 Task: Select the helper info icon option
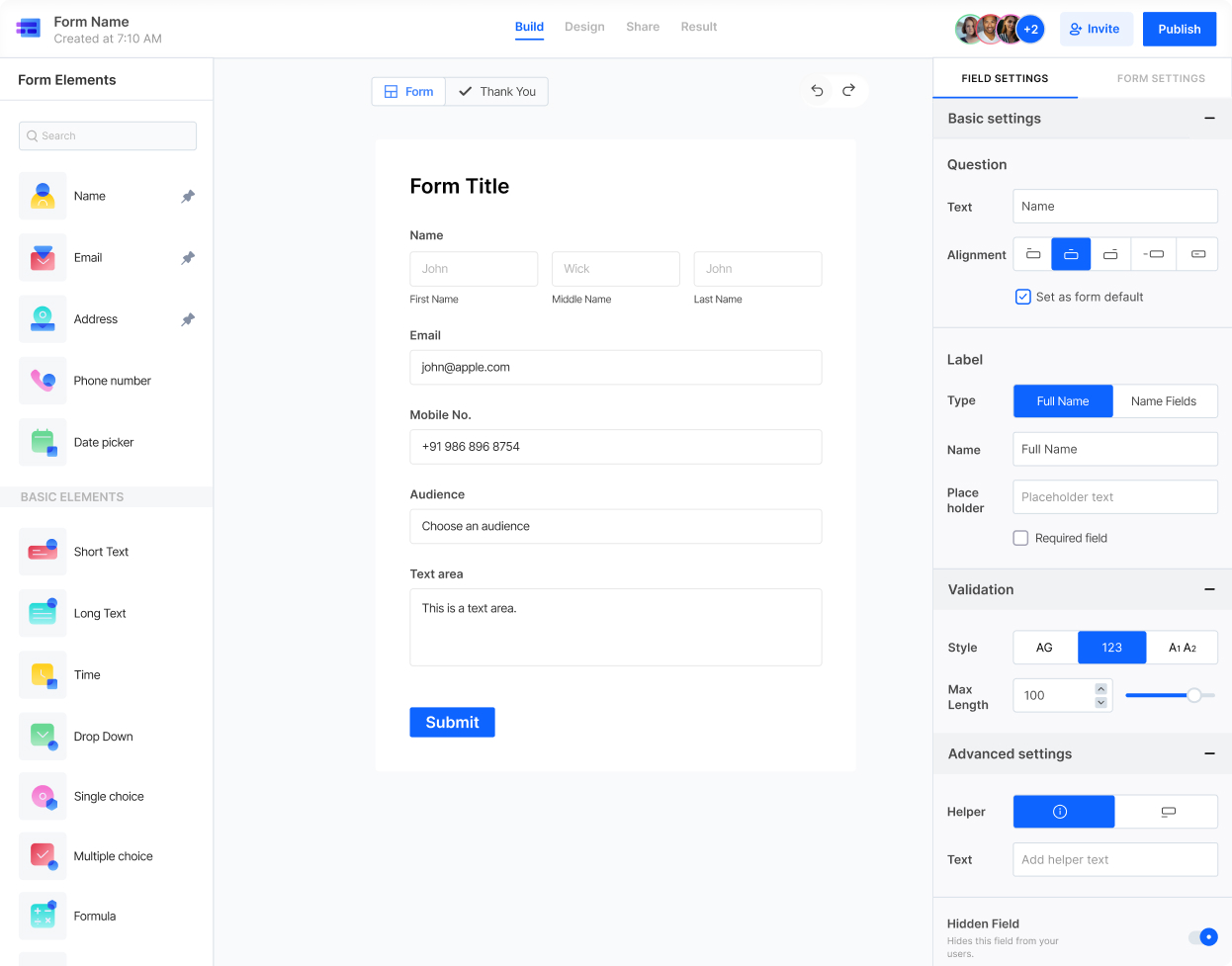point(1063,812)
